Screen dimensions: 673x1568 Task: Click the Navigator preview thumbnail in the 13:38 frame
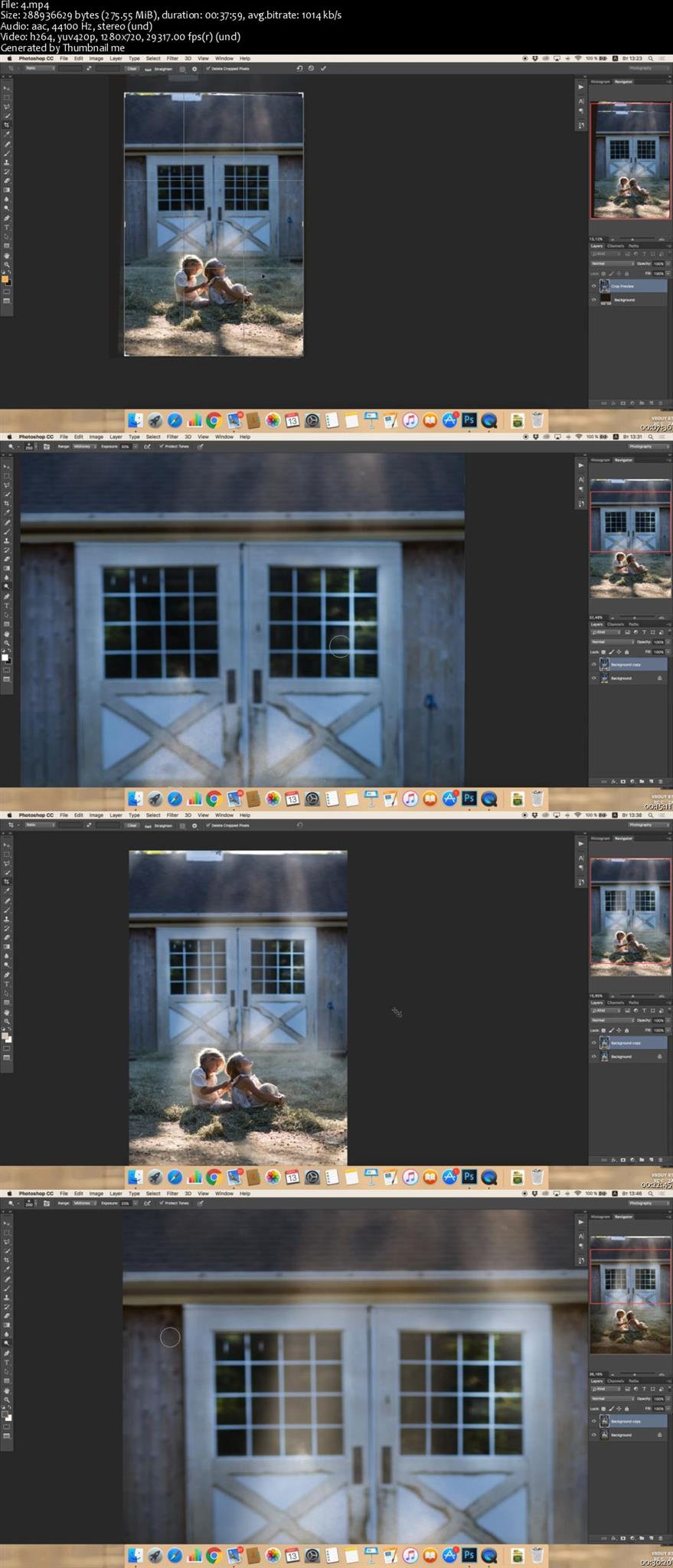[630, 916]
